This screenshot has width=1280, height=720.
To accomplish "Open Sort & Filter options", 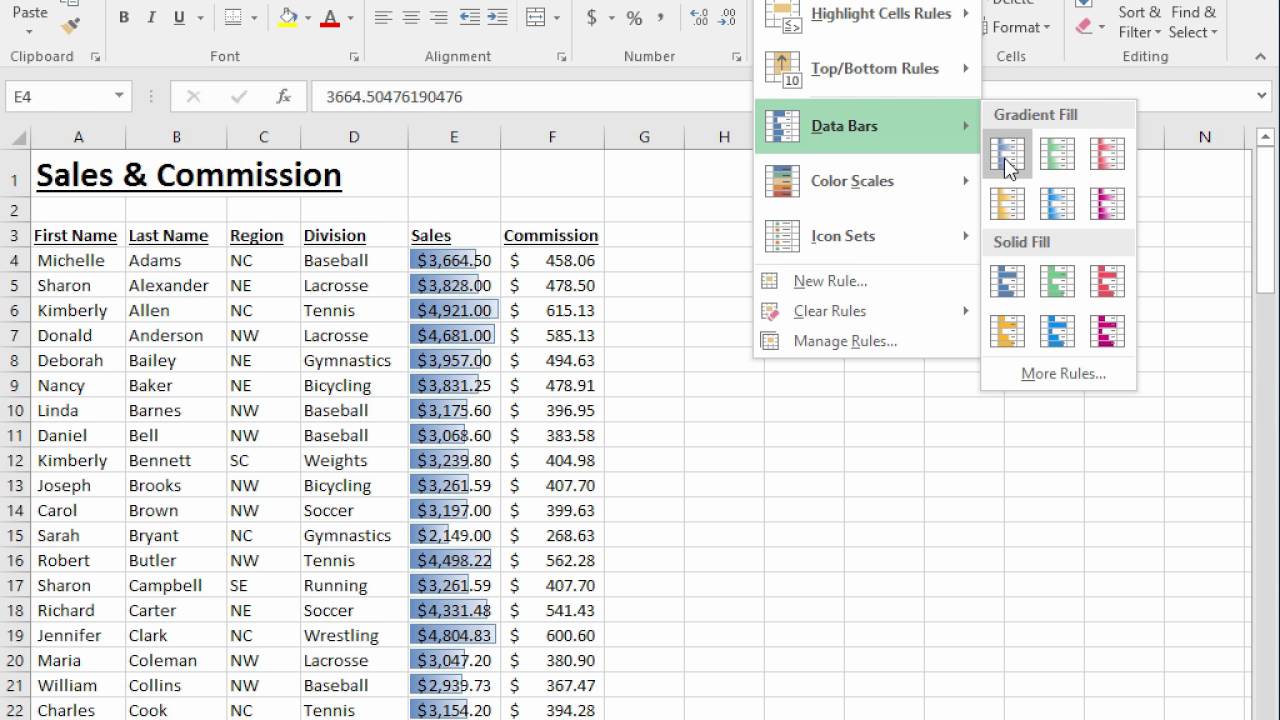I will pyautogui.click(x=1140, y=22).
